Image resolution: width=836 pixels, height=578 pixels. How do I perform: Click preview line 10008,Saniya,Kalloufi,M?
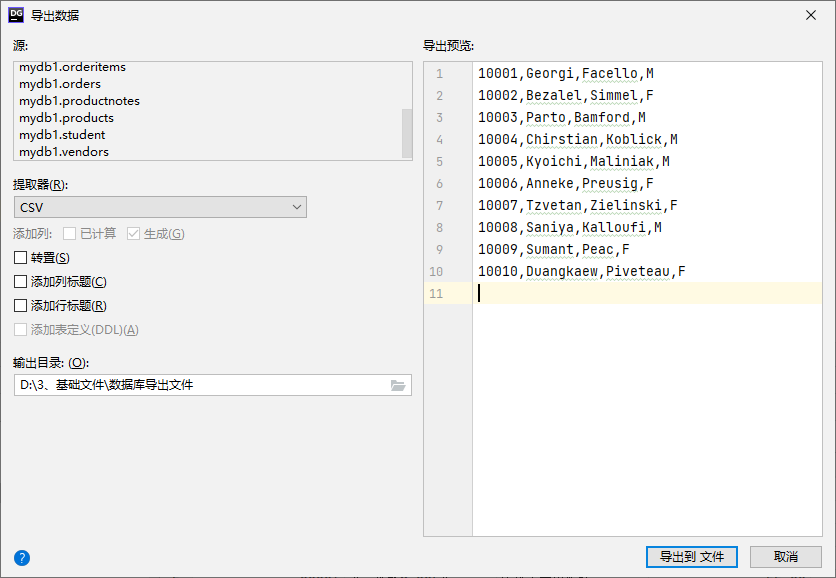point(569,227)
